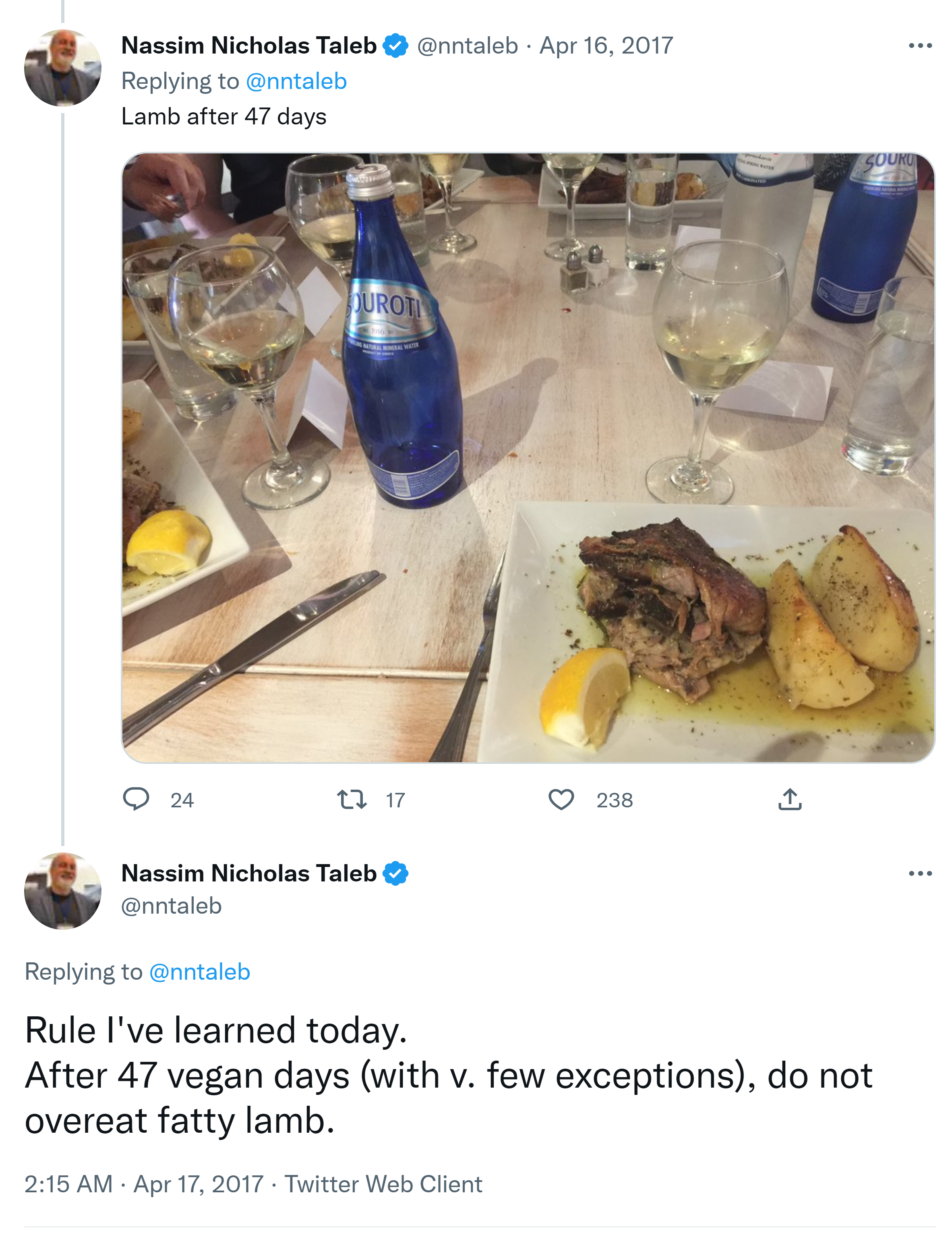Retweet the lamb photo tweet
This screenshot has width=952, height=1237.
pyautogui.click(x=352, y=799)
